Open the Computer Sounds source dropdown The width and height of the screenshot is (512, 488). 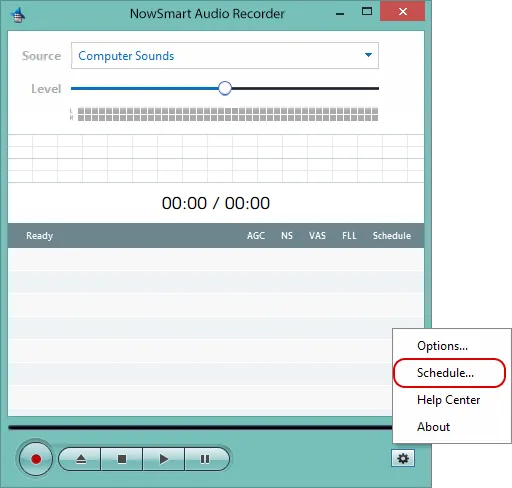(x=225, y=55)
